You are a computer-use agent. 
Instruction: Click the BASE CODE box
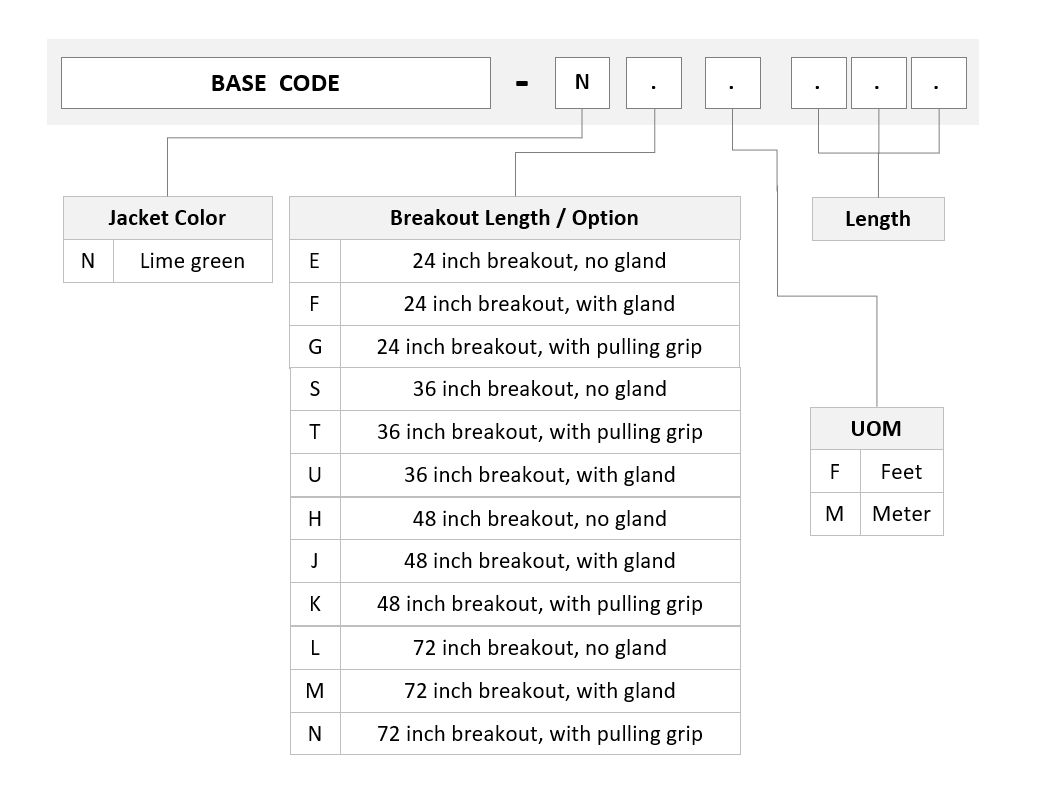click(x=276, y=83)
